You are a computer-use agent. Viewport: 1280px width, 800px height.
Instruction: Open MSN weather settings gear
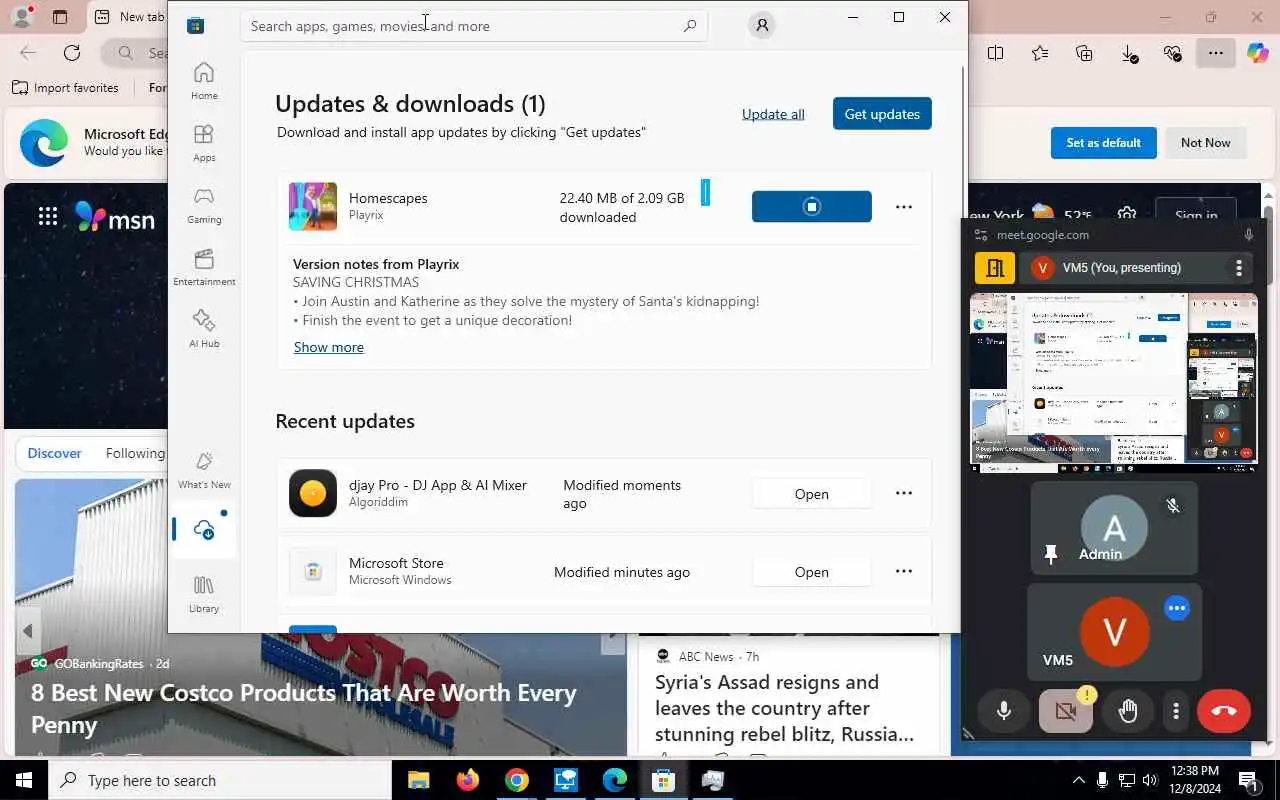[x=1127, y=215]
